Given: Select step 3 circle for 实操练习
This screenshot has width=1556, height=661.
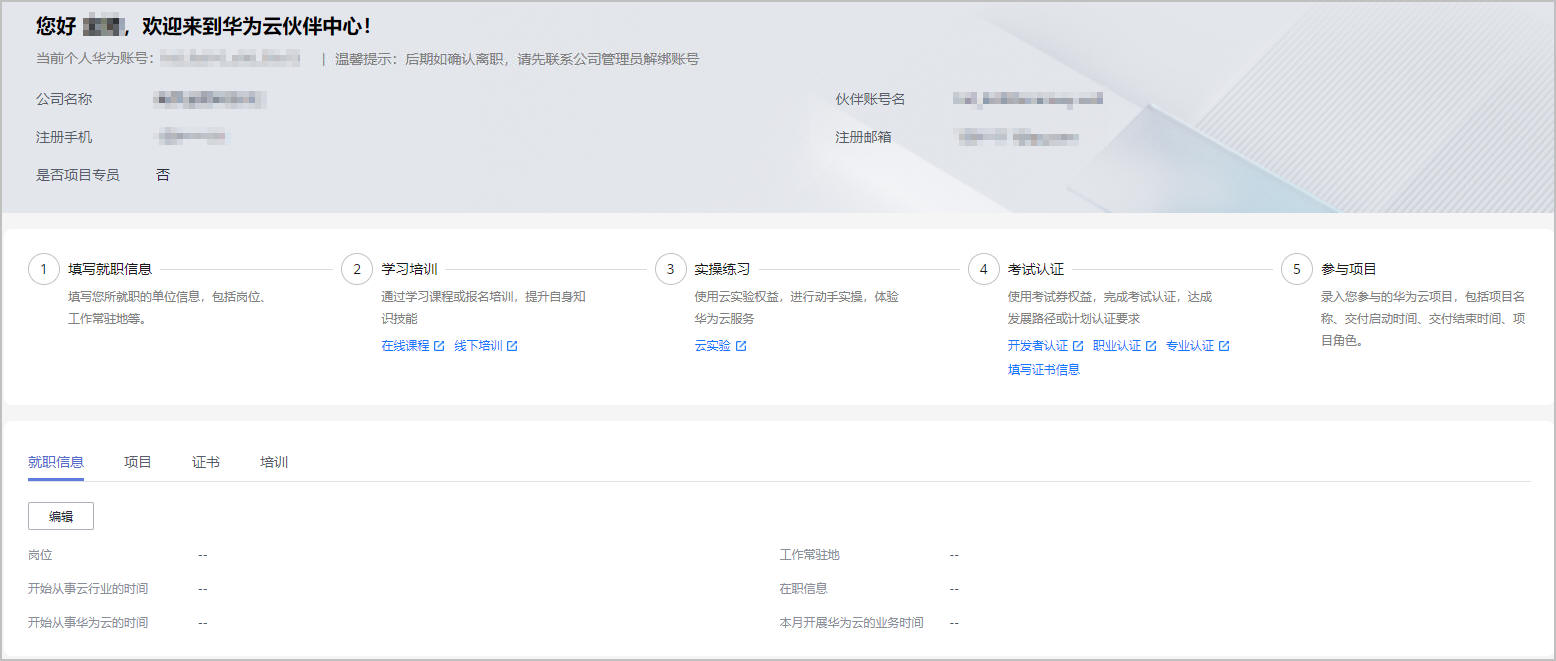Looking at the screenshot, I should (671, 269).
